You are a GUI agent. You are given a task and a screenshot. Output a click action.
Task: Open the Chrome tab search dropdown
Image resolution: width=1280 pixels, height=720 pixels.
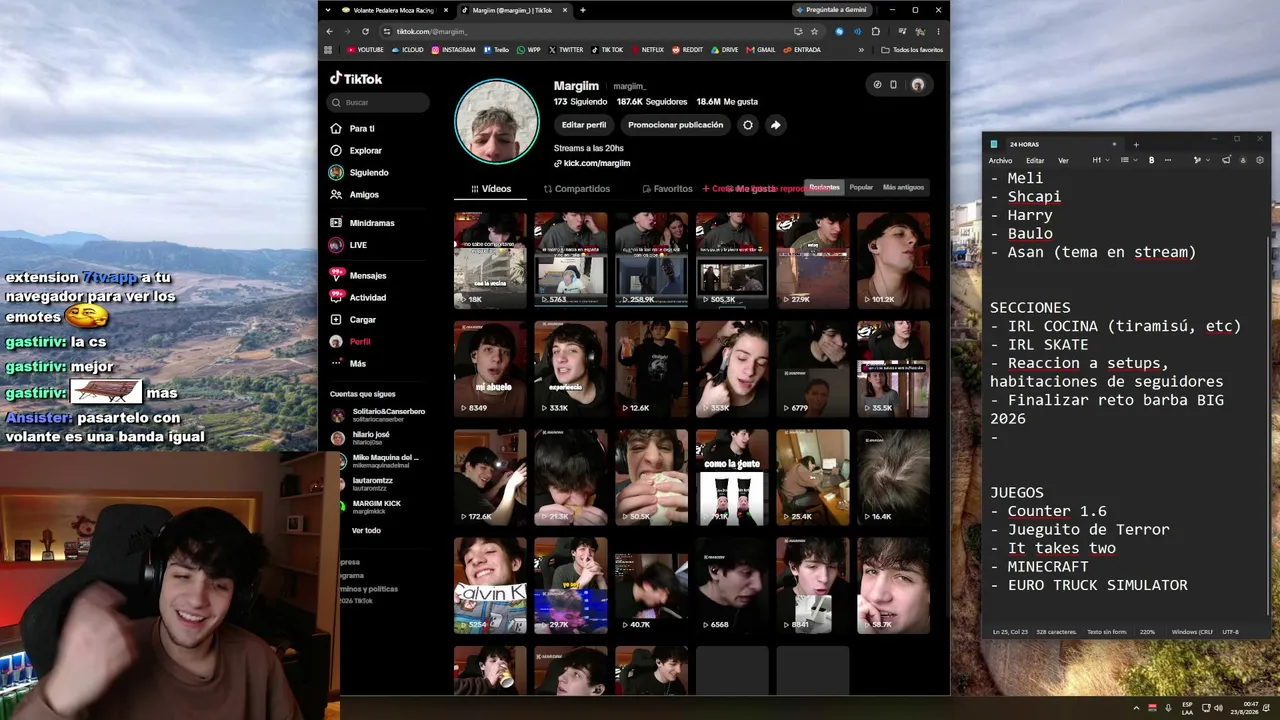tap(328, 10)
